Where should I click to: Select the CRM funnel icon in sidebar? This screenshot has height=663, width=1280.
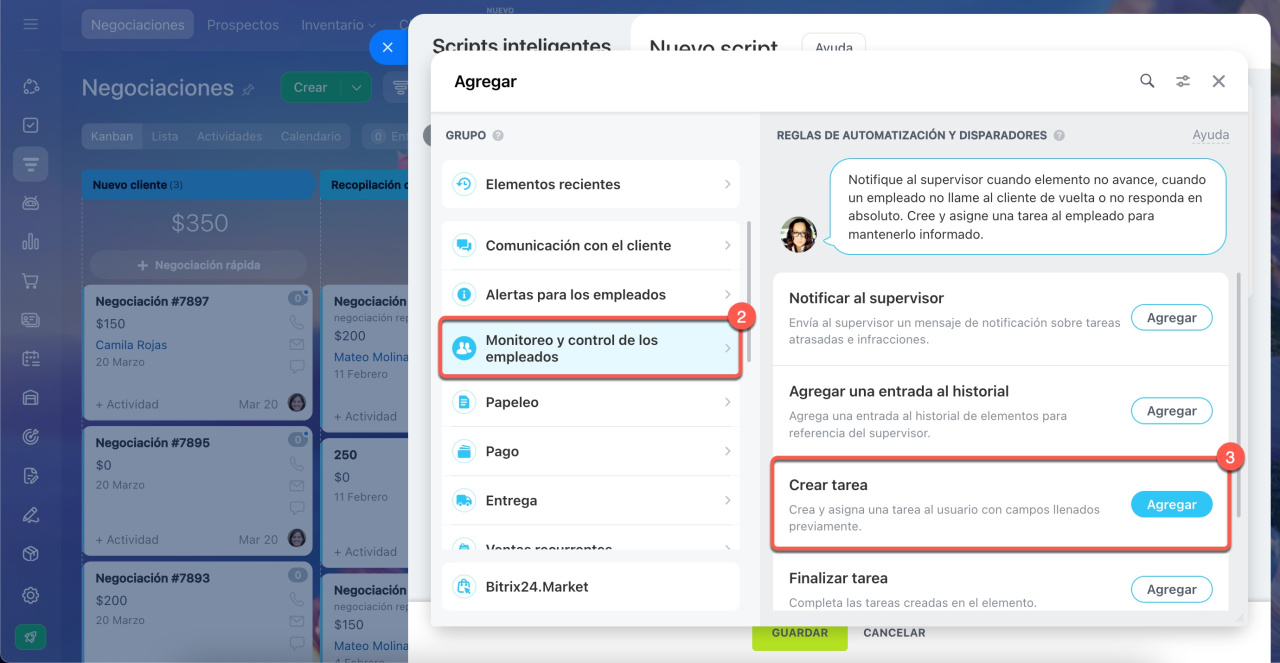31,163
